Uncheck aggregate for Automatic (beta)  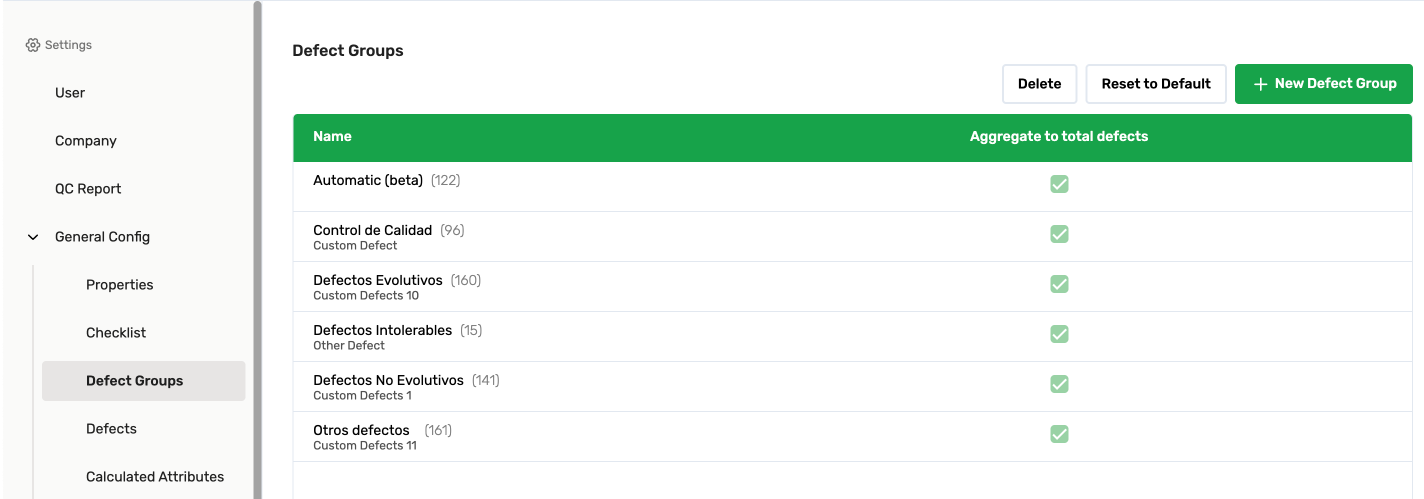point(1059,184)
